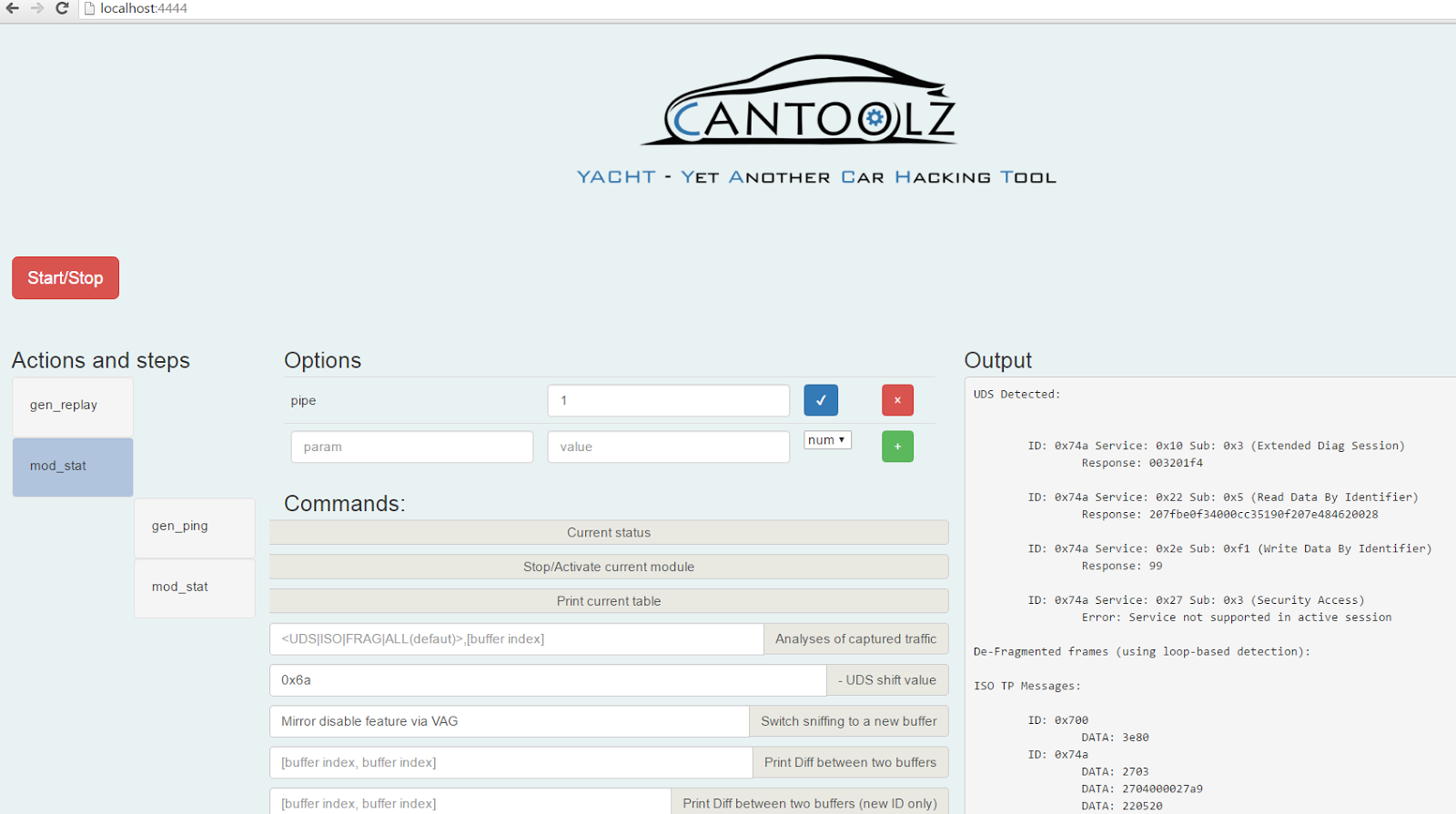This screenshot has width=1456, height=814.
Task: Click the Extended Diag Session output line
Action: 1217,446
